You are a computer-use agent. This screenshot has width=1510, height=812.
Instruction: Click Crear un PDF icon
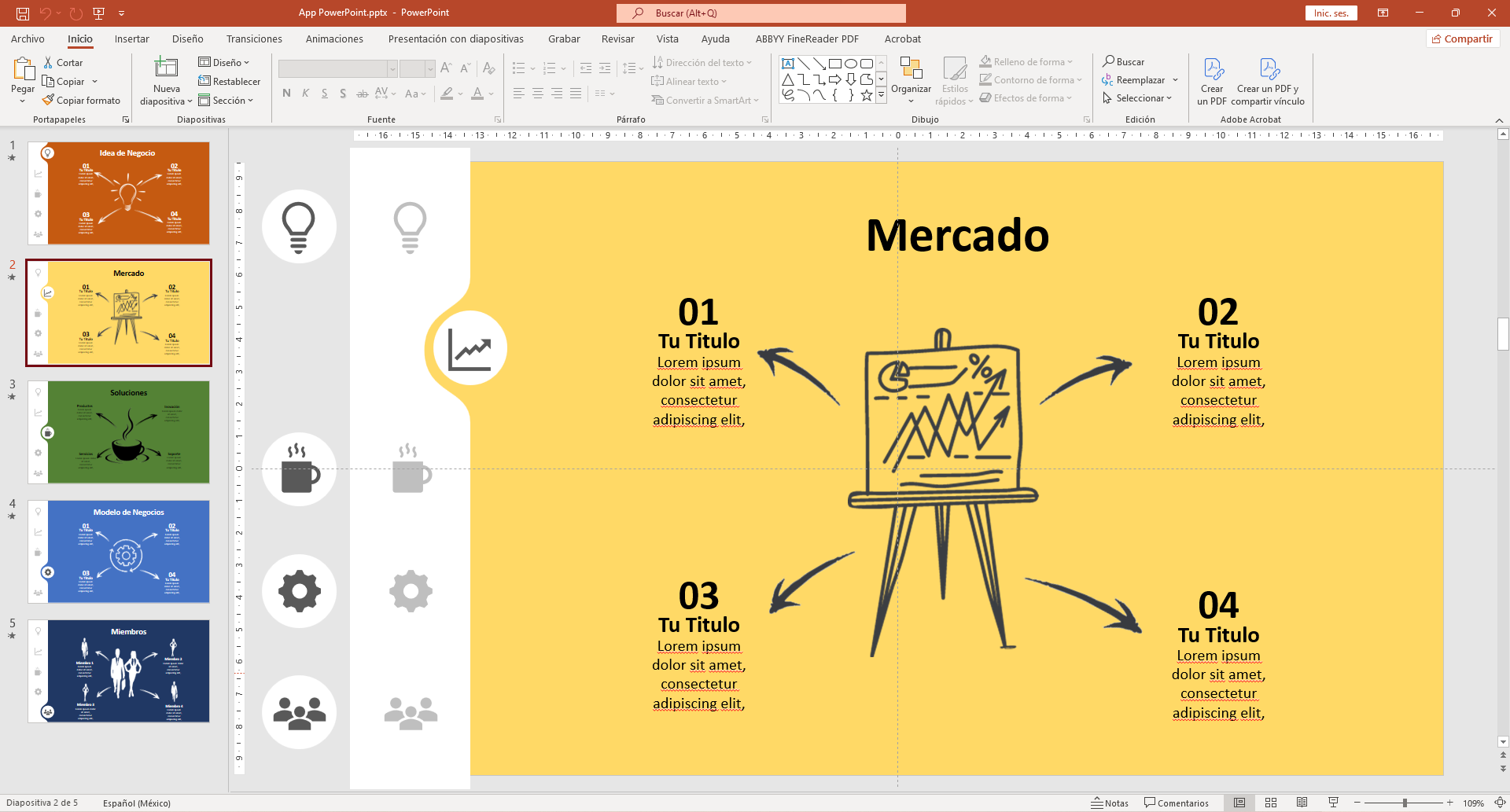(x=1212, y=69)
